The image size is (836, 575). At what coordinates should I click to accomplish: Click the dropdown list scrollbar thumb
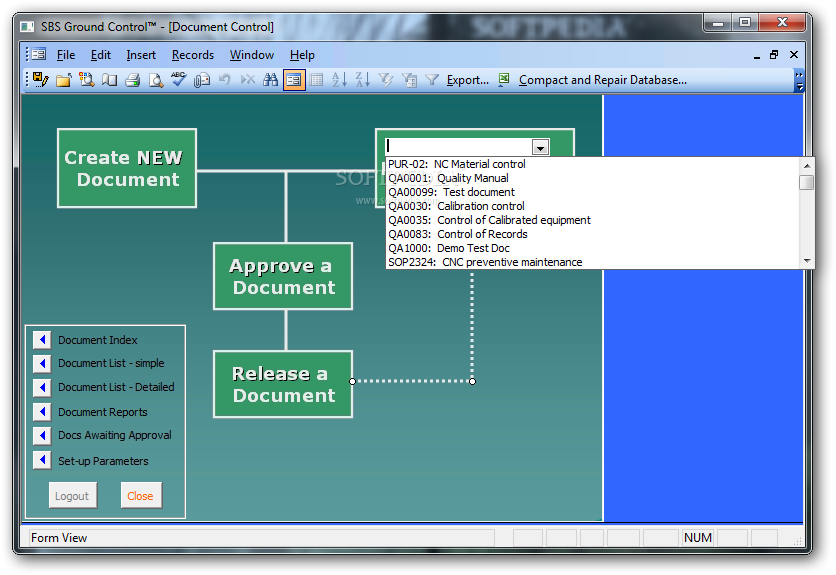pyautogui.click(x=807, y=182)
